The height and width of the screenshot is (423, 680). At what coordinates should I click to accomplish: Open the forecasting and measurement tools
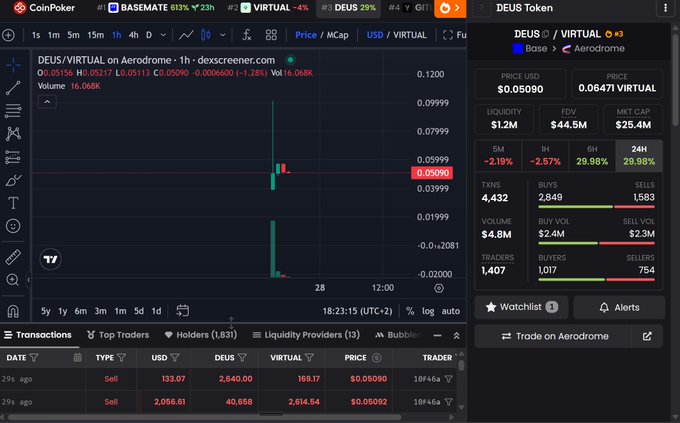coord(13,157)
